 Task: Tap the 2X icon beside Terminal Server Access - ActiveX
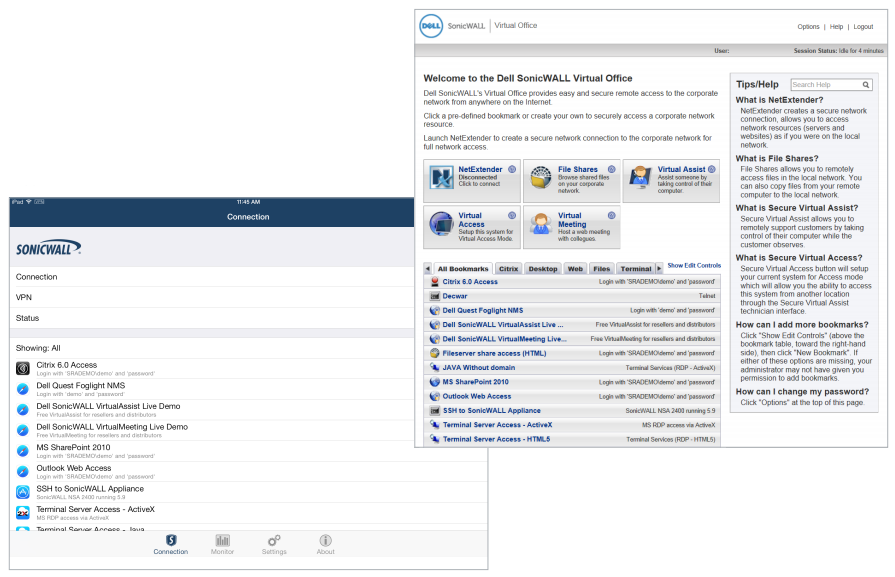pos(23,513)
